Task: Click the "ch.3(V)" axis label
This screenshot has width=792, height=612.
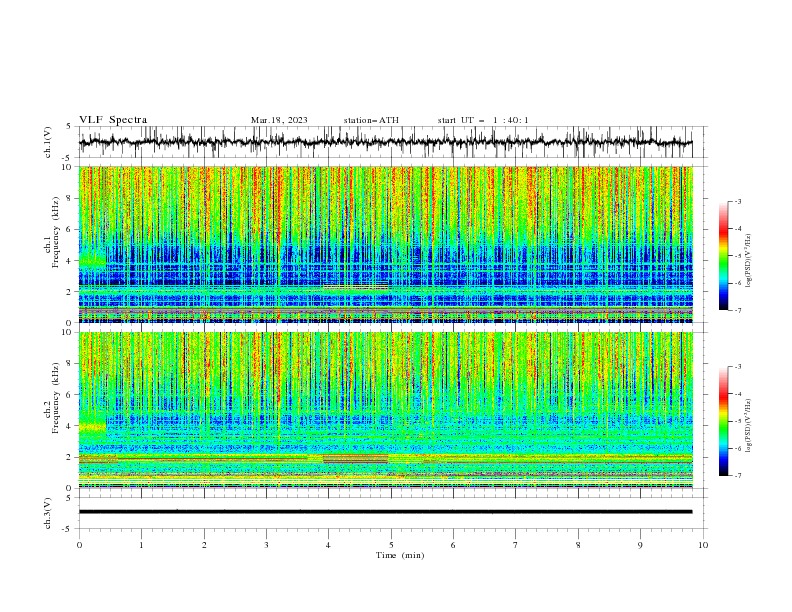Action: point(48,513)
